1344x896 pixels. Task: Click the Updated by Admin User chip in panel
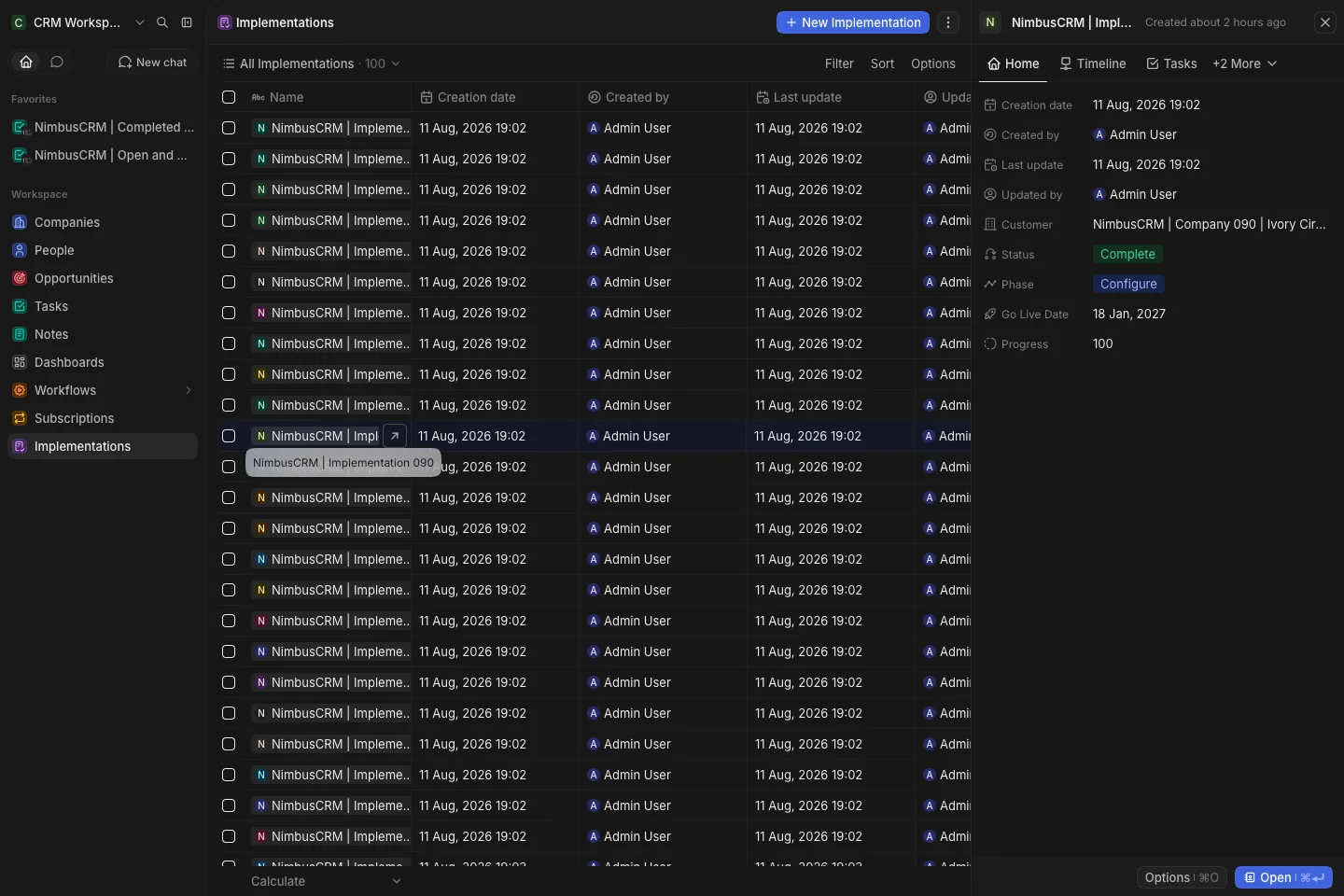1135,194
